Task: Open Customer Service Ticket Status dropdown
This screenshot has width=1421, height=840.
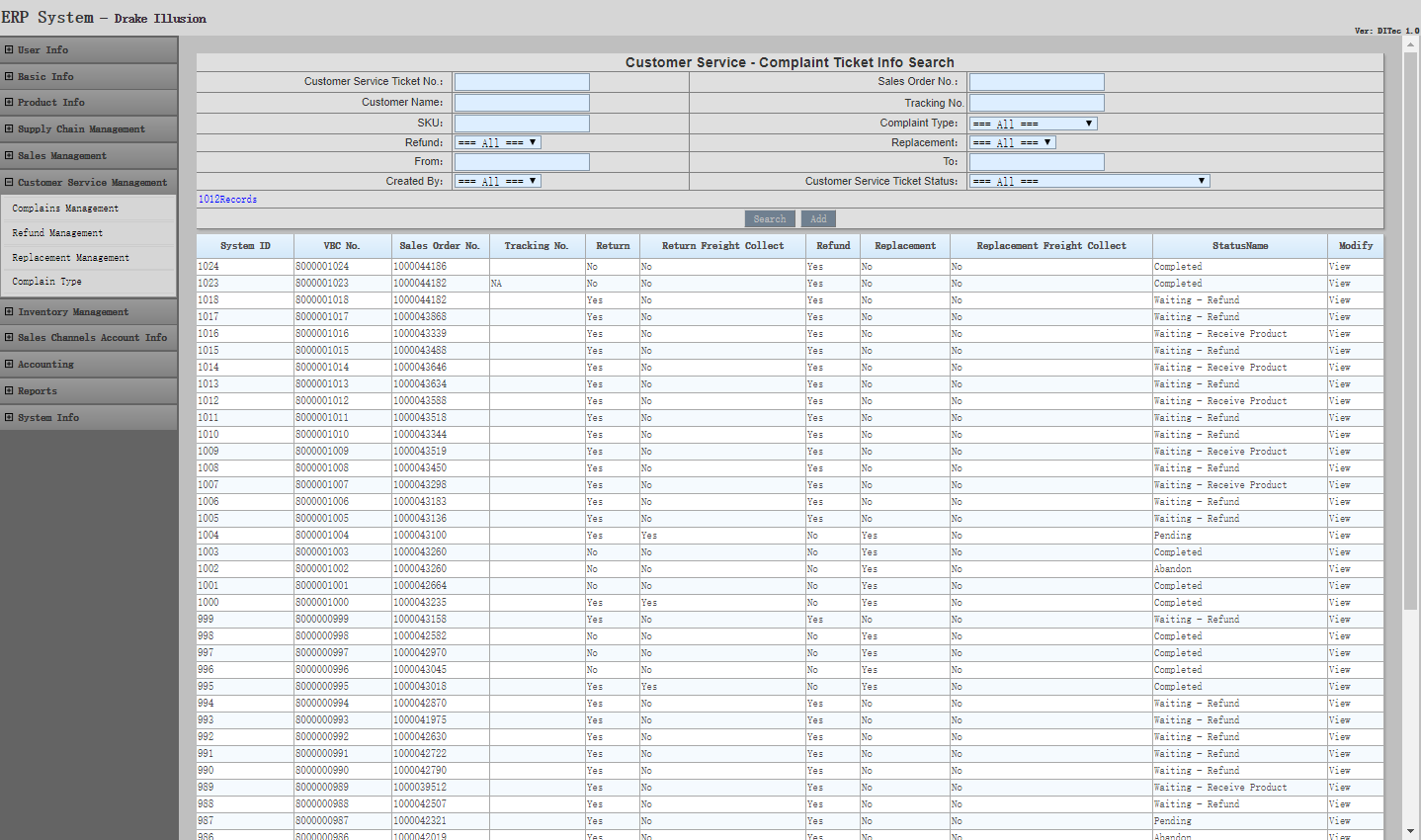Action: [x=1089, y=181]
